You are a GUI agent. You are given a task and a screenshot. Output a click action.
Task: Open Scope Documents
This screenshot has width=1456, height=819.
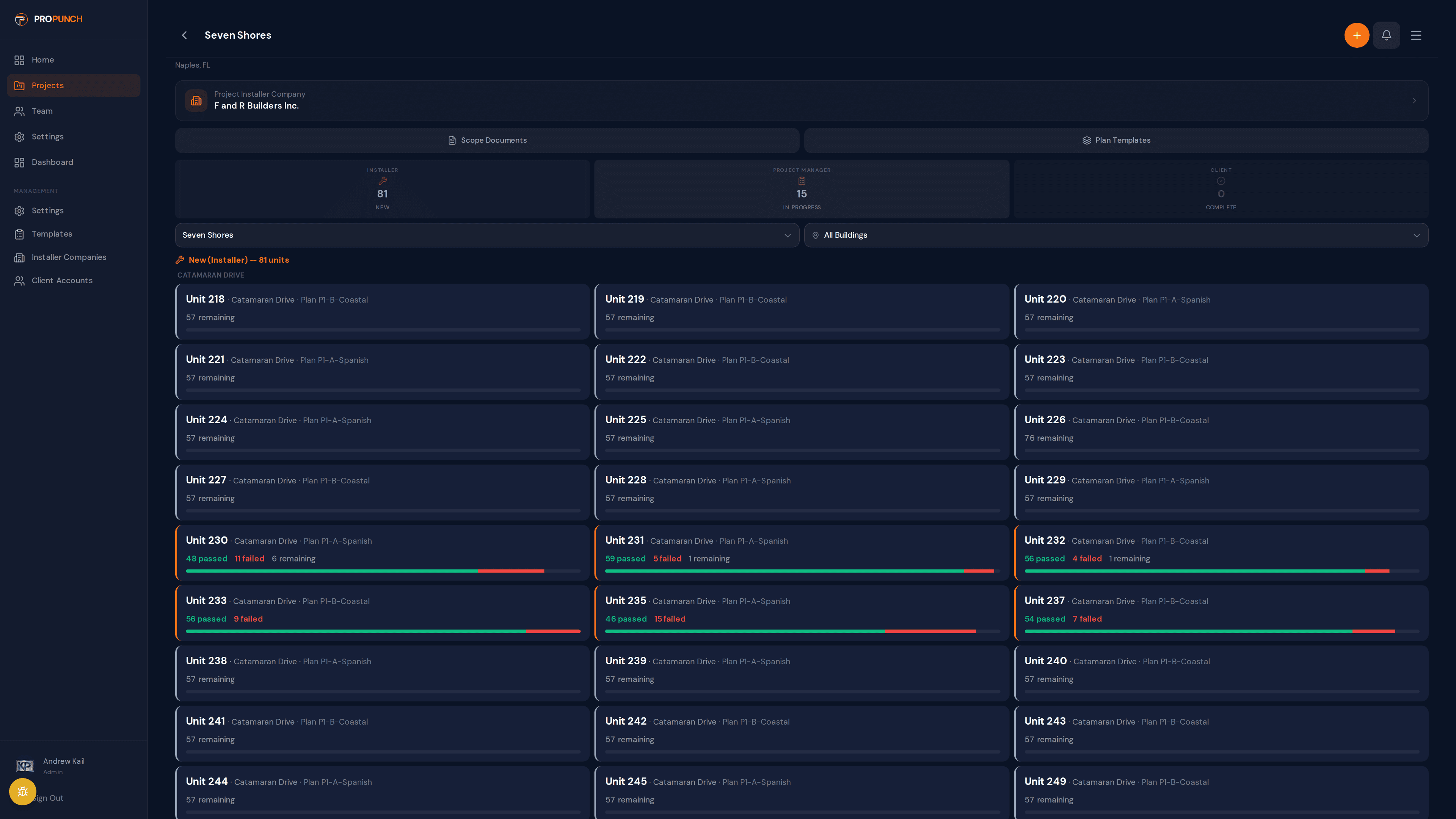click(486, 140)
